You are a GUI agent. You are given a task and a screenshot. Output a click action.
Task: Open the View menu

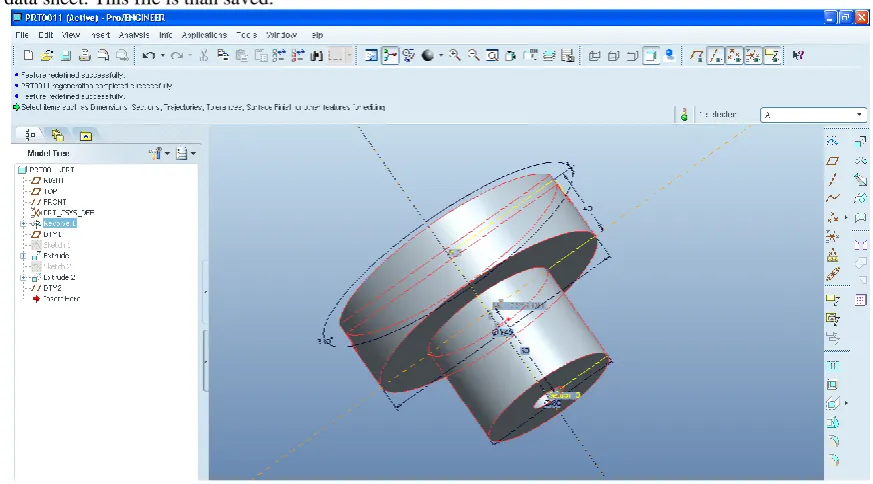[x=71, y=35]
